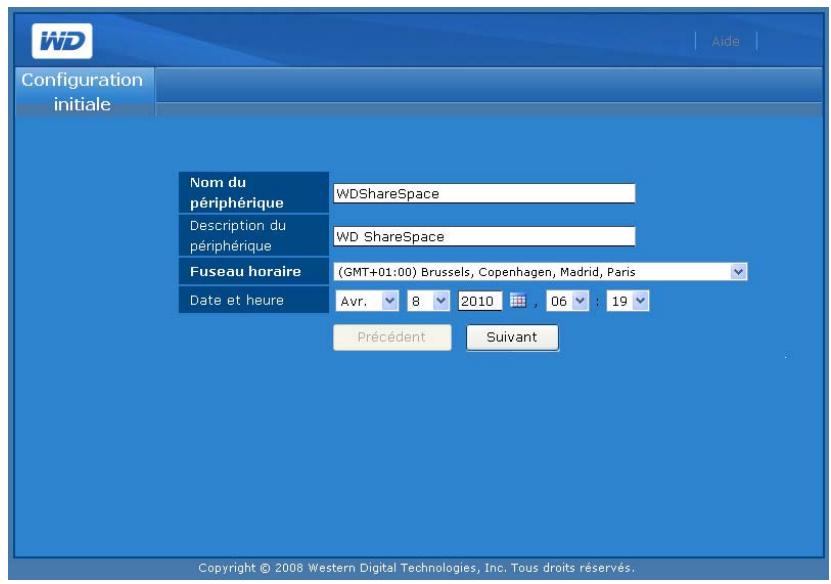Edit the Nom du périphérique field

click(x=484, y=193)
